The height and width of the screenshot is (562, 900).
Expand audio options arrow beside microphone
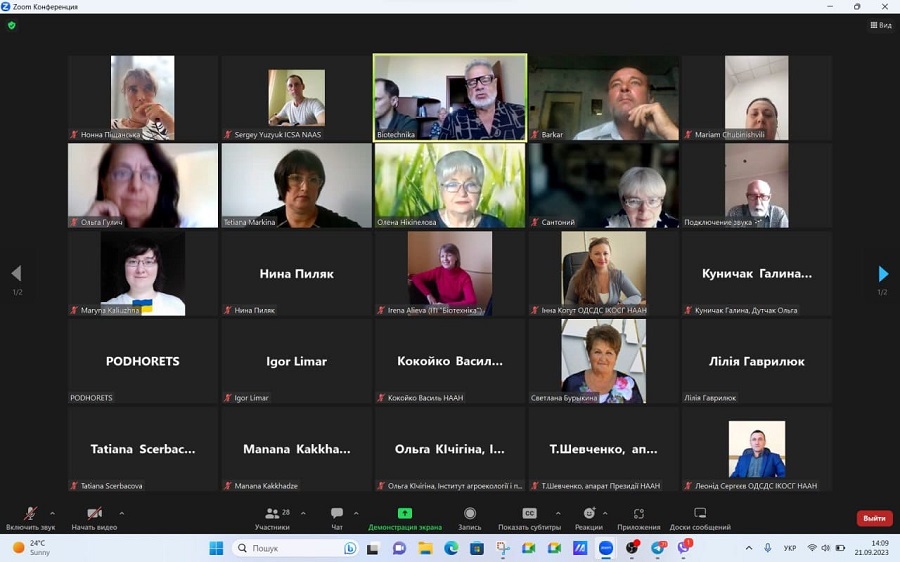click(52, 513)
